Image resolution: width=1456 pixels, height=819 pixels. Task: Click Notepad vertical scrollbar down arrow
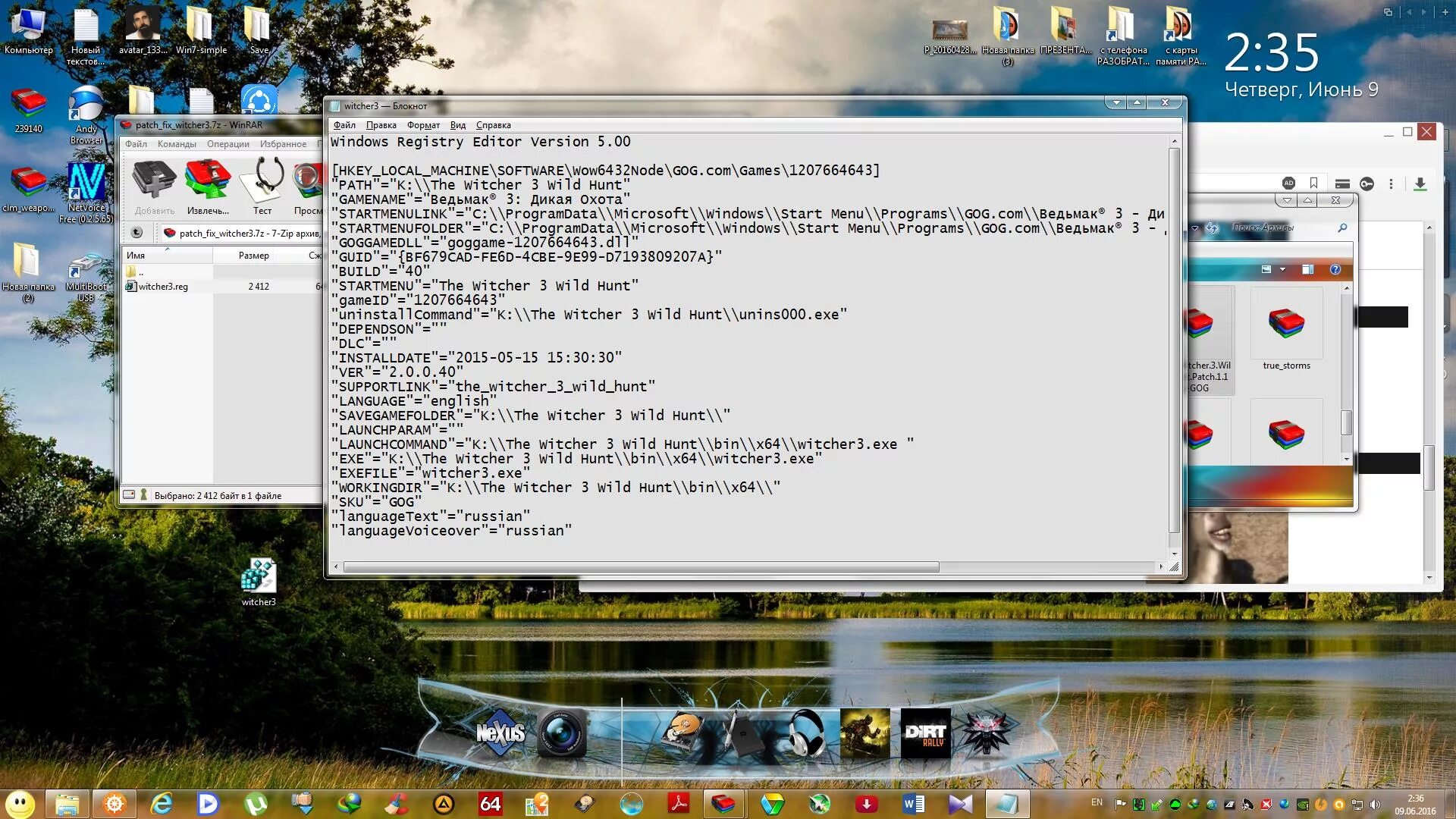pyautogui.click(x=1175, y=555)
